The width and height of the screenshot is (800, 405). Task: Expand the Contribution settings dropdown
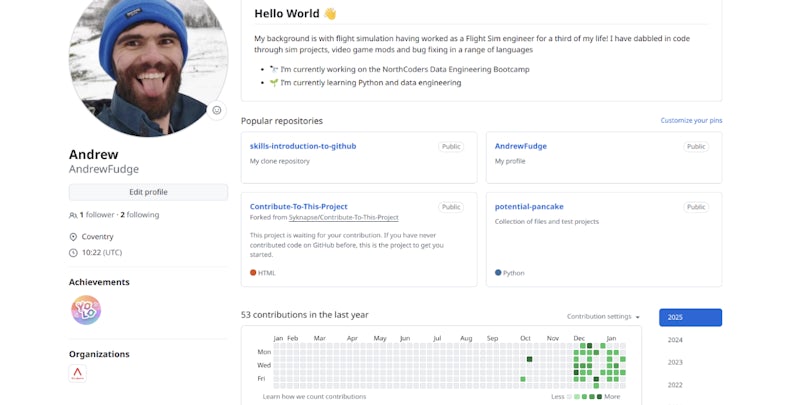[603, 317]
